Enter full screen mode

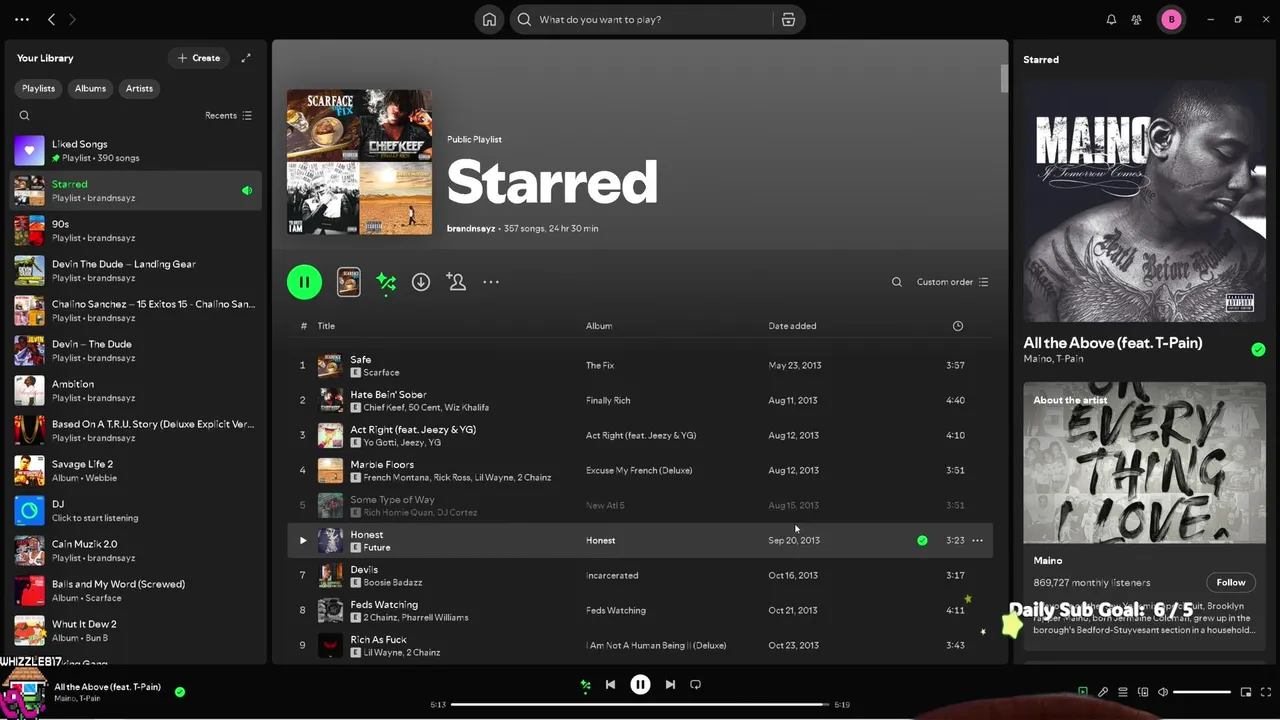tap(1266, 692)
